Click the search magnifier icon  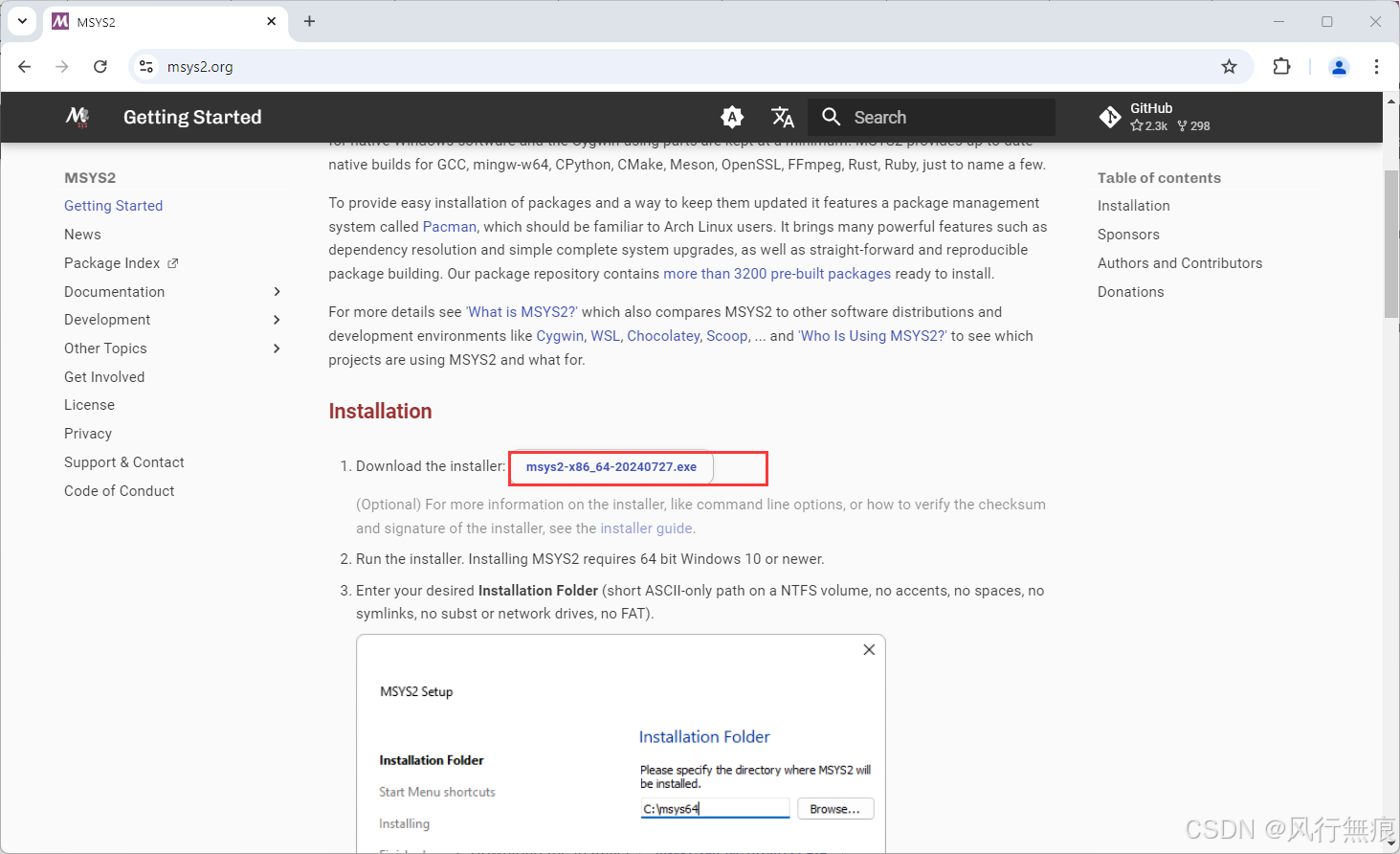832,117
